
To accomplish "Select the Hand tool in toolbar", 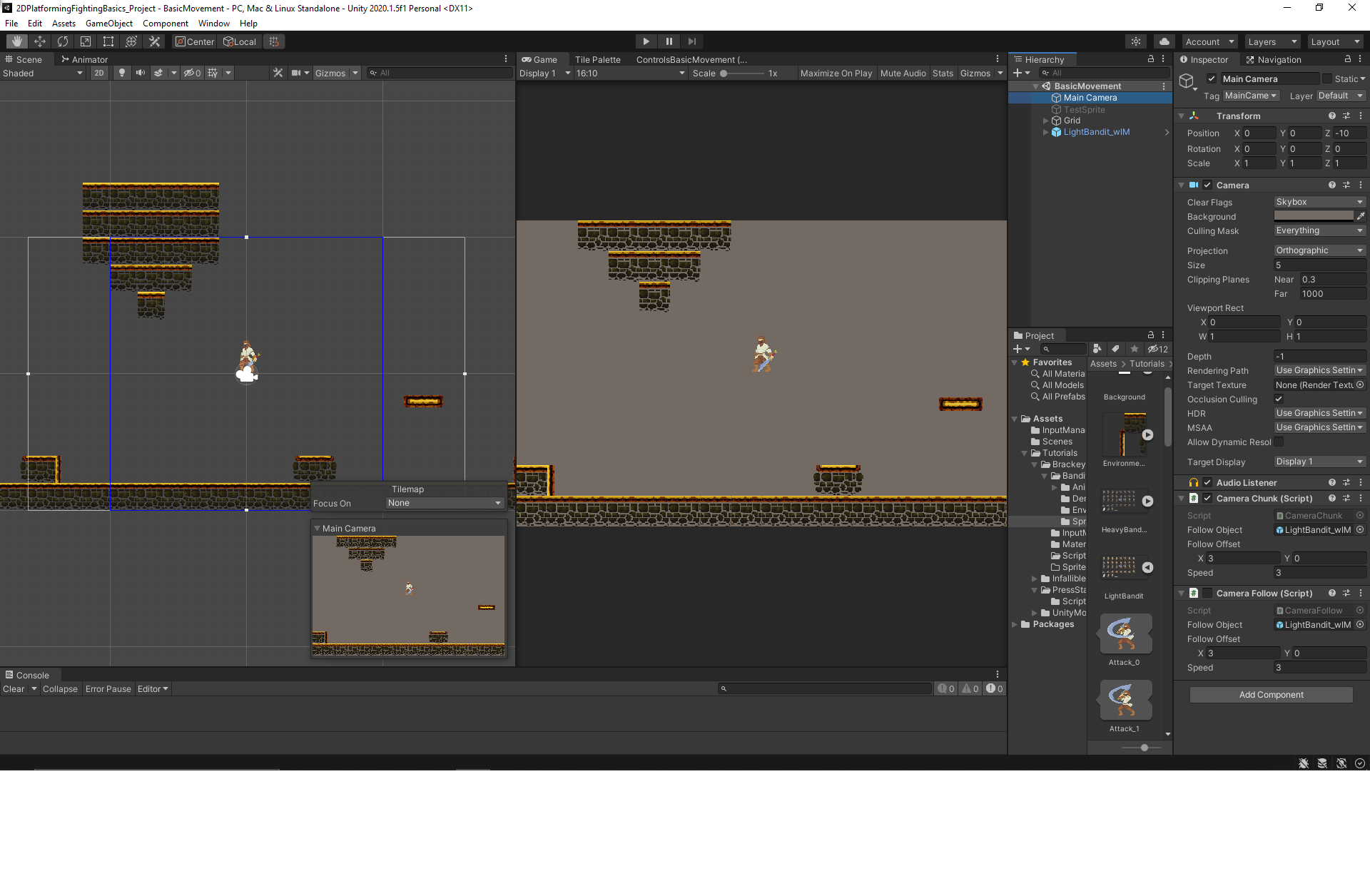I will pyautogui.click(x=17, y=41).
